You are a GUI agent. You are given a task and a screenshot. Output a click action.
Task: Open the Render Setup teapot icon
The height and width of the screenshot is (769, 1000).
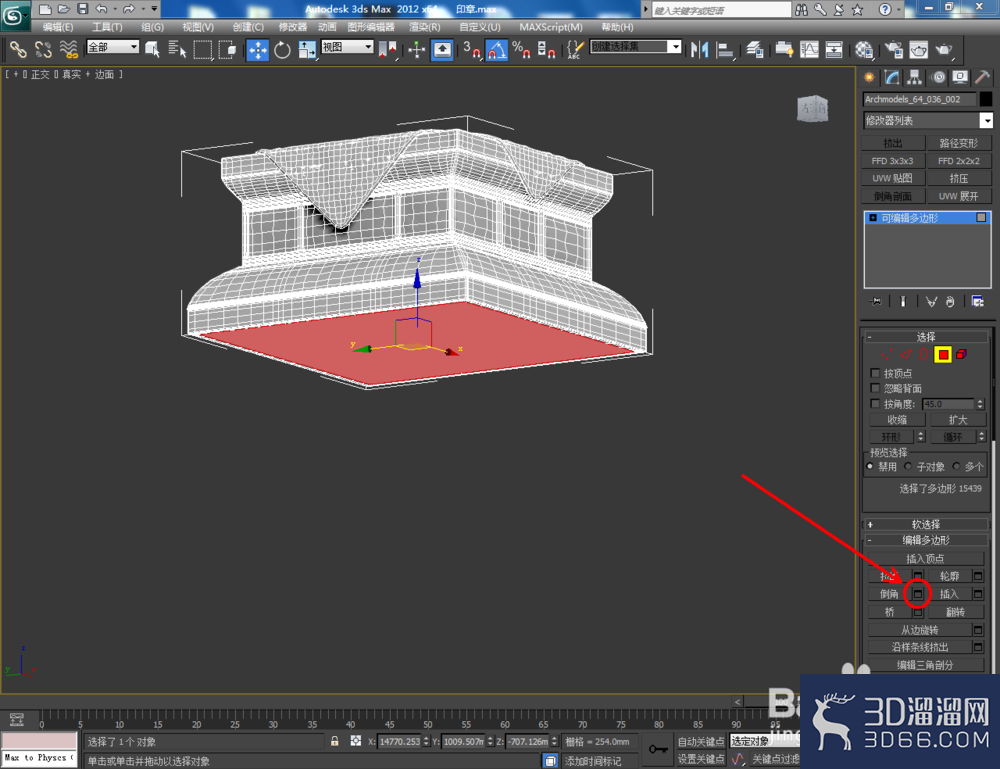tap(893, 50)
